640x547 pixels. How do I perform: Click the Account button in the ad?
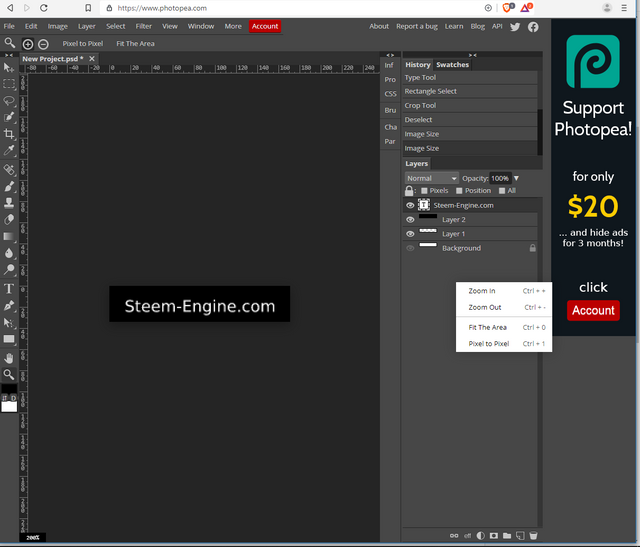click(593, 311)
